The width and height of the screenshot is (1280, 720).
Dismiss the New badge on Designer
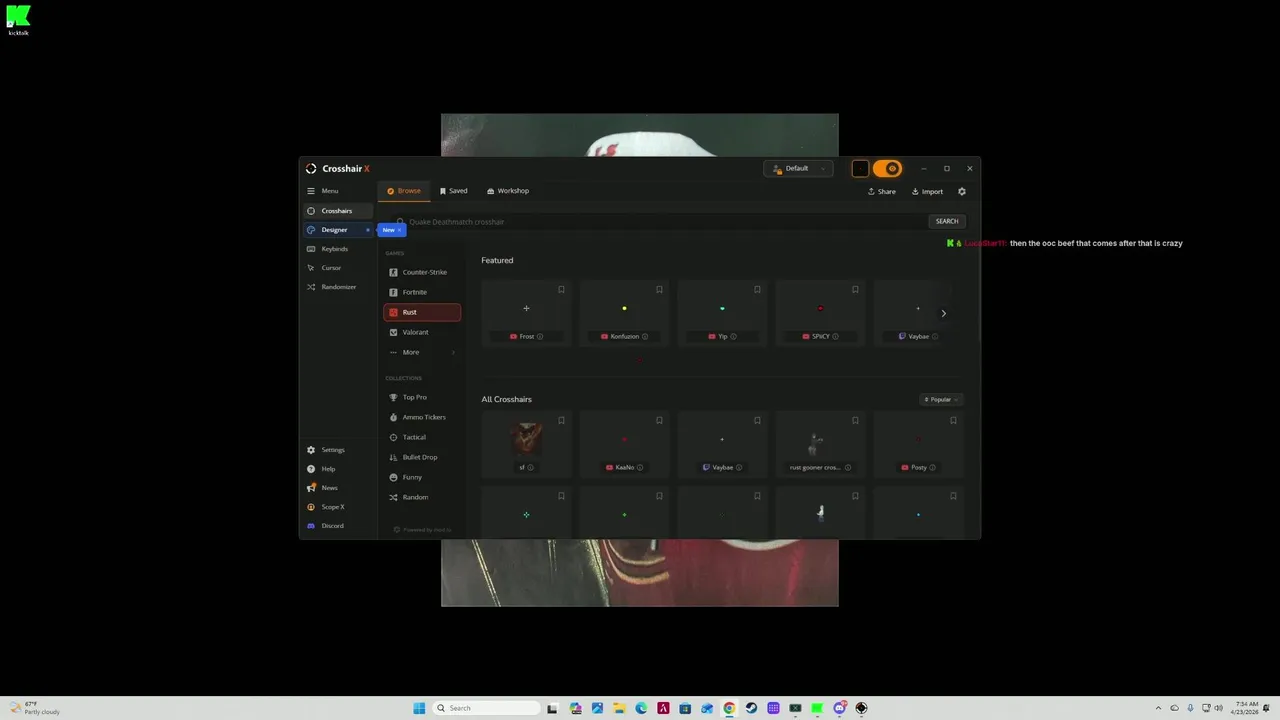[x=399, y=230]
